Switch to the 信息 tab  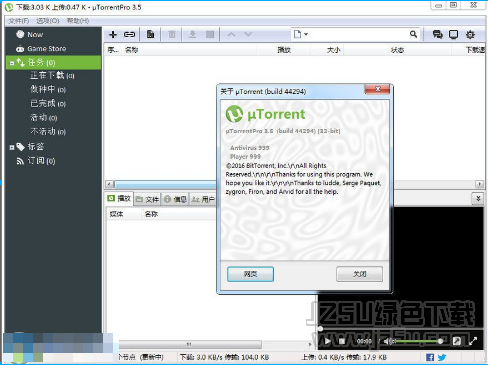tap(176, 199)
